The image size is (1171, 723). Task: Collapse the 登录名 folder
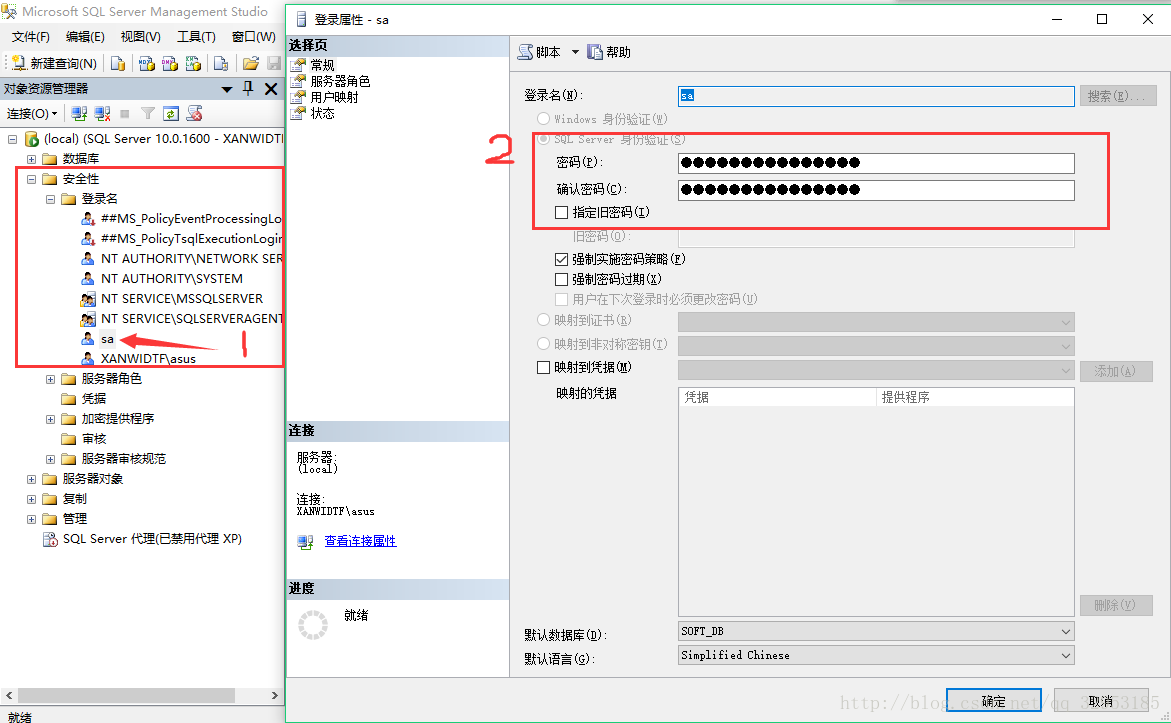point(50,199)
